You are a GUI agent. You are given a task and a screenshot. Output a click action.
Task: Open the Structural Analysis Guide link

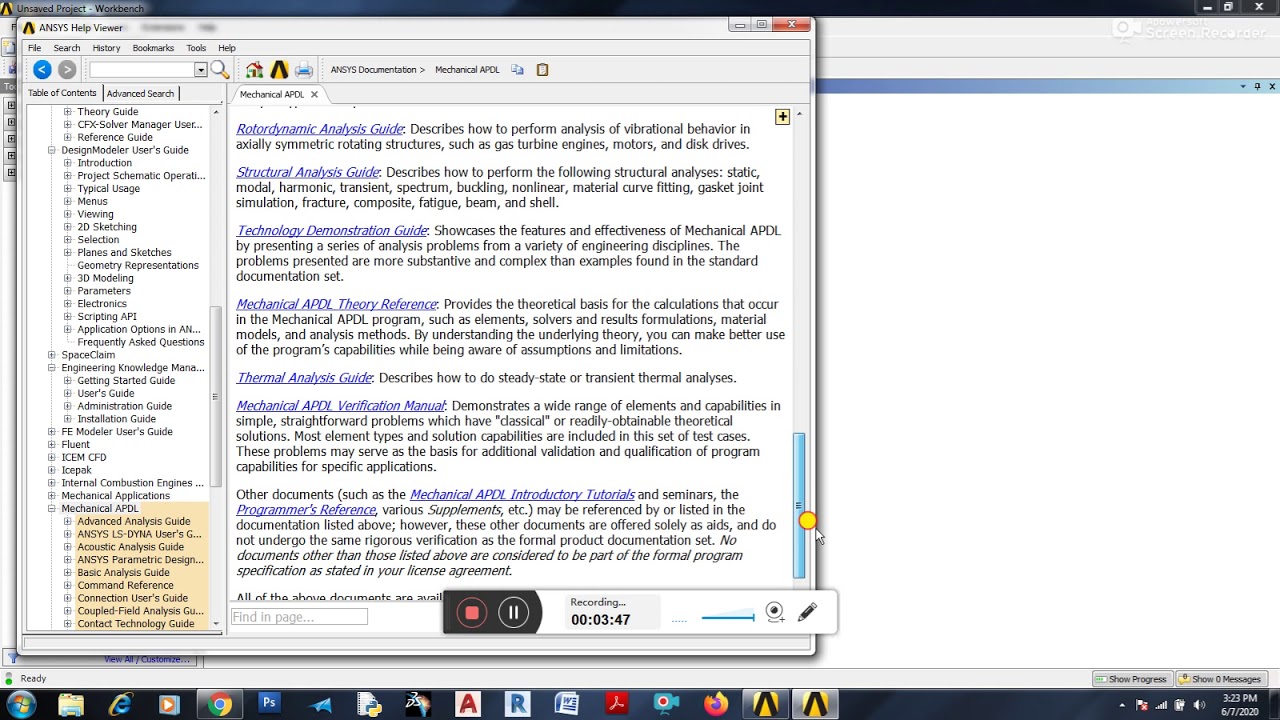307,172
